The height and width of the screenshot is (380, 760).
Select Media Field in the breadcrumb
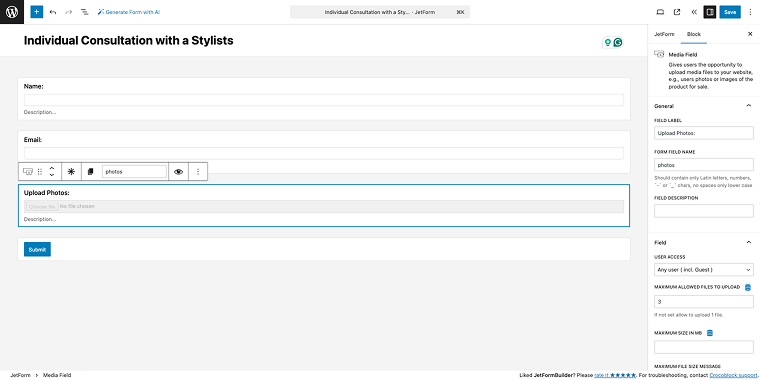[x=57, y=375]
